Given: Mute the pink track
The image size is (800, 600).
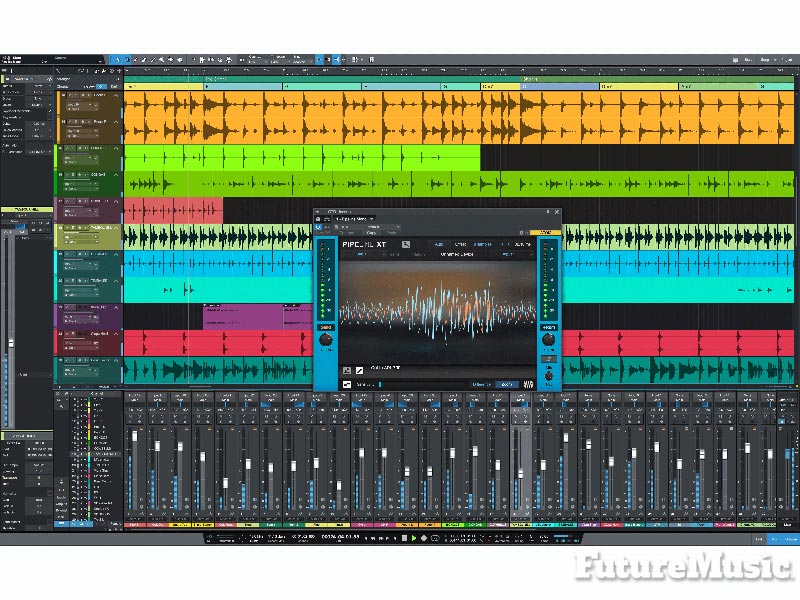Looking at the screenshot, I should click(x=67, y=202).
